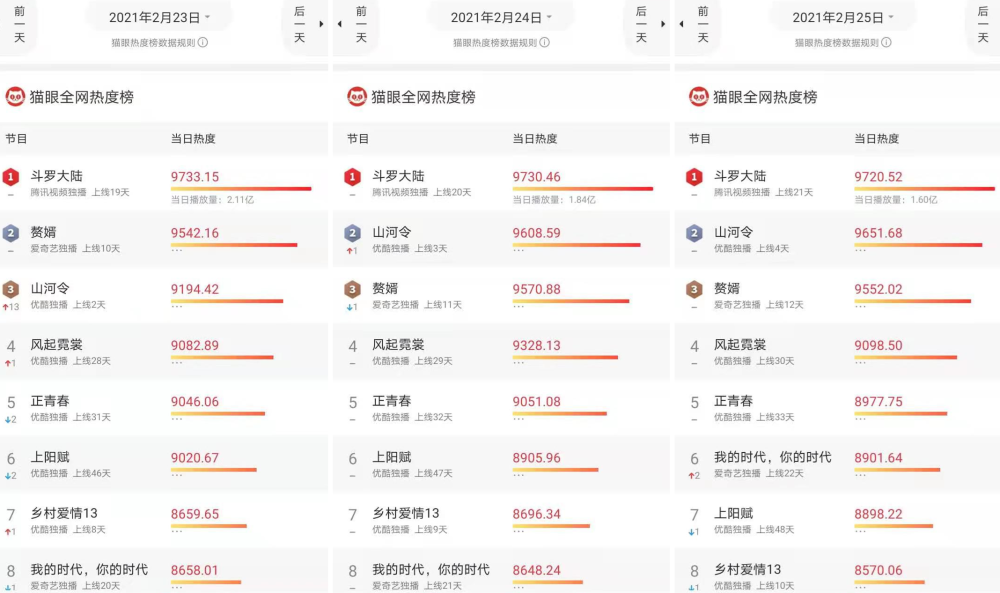Open 我的时代，你的时代 entry in 2月25日 list
The image size is (1000, 593).
coord(772,457)
